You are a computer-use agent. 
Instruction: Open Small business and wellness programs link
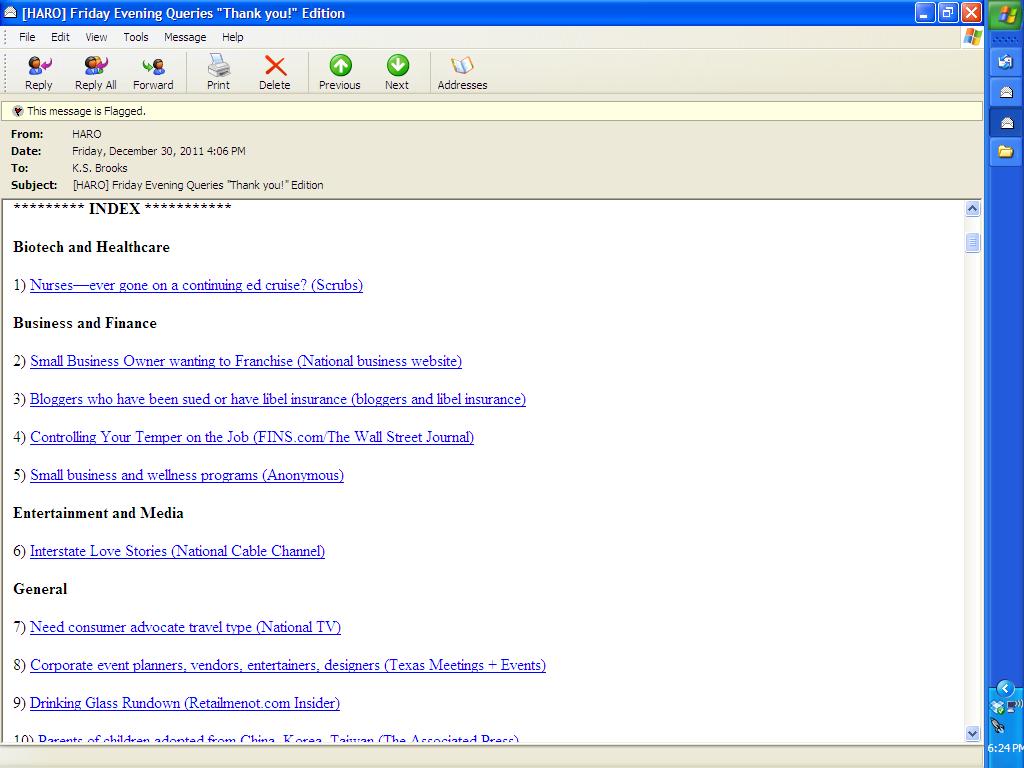(187, 475)
